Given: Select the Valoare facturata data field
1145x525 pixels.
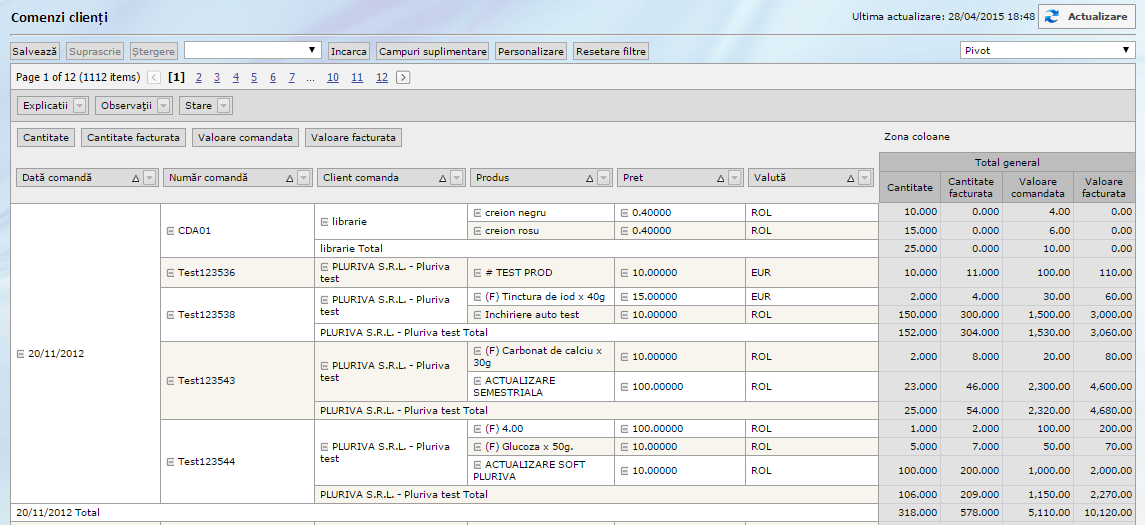Looking at the screenshot, I should [x=353, y=138].
